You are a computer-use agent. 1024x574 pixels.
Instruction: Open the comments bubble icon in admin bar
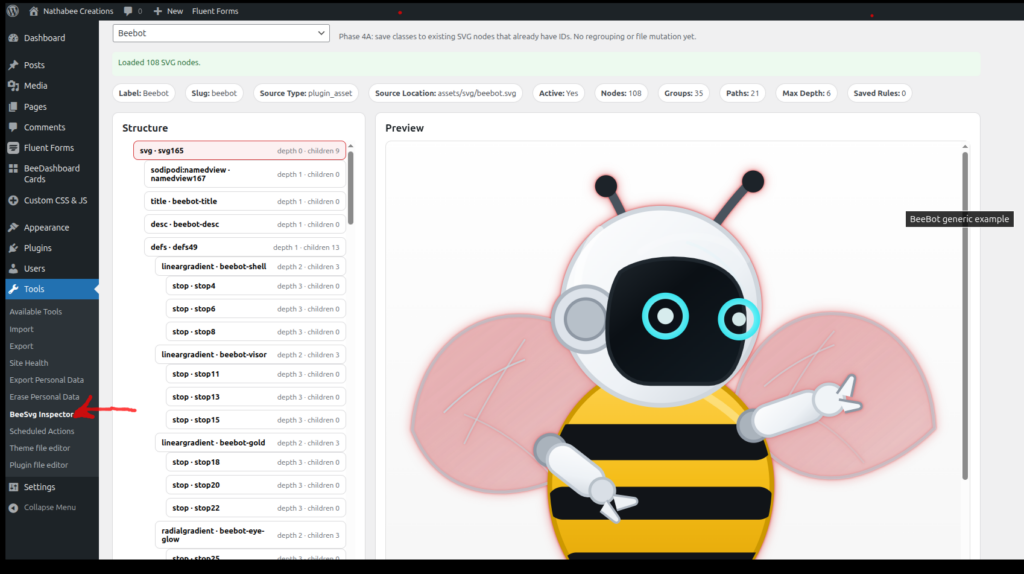128,11
